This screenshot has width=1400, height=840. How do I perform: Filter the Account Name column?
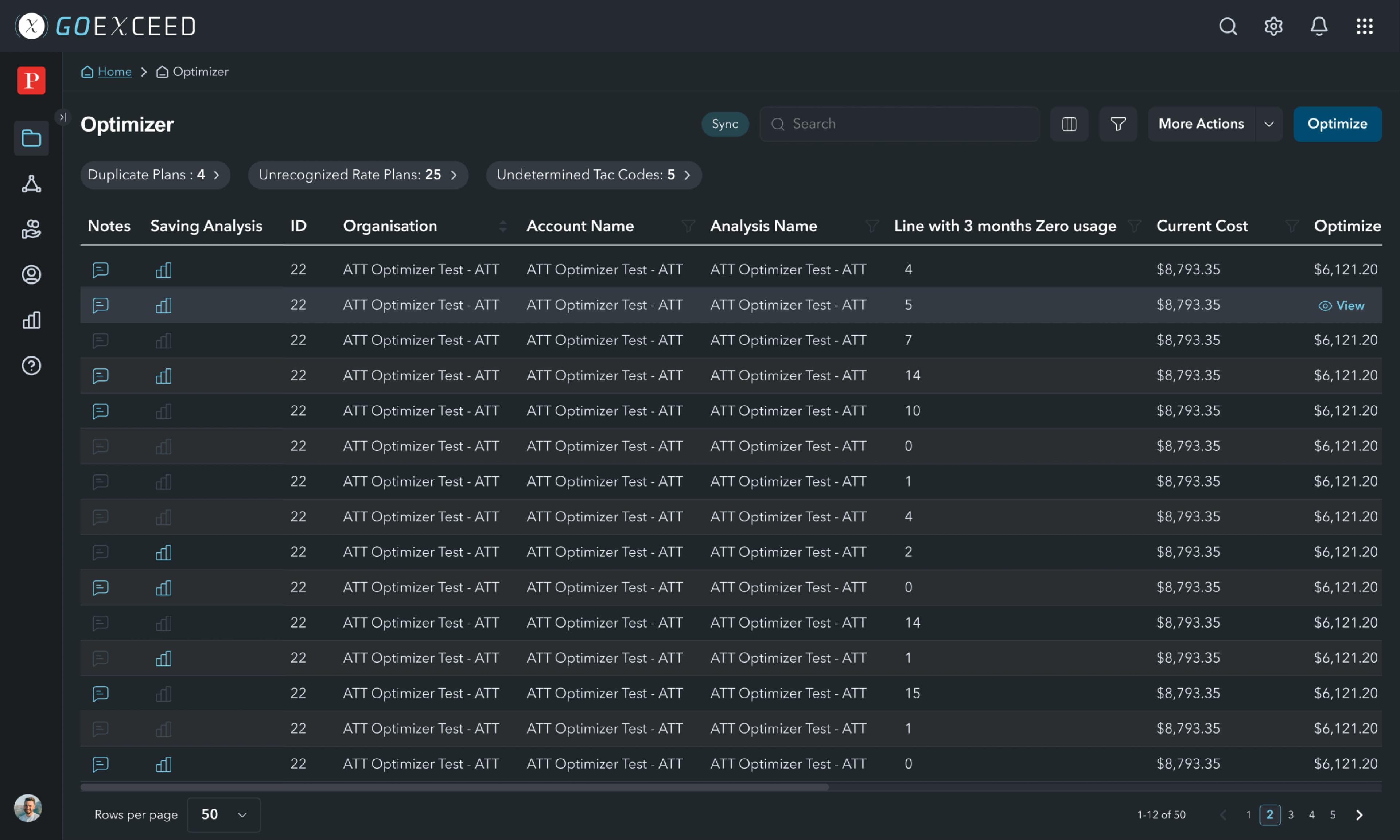pos(688,226)
